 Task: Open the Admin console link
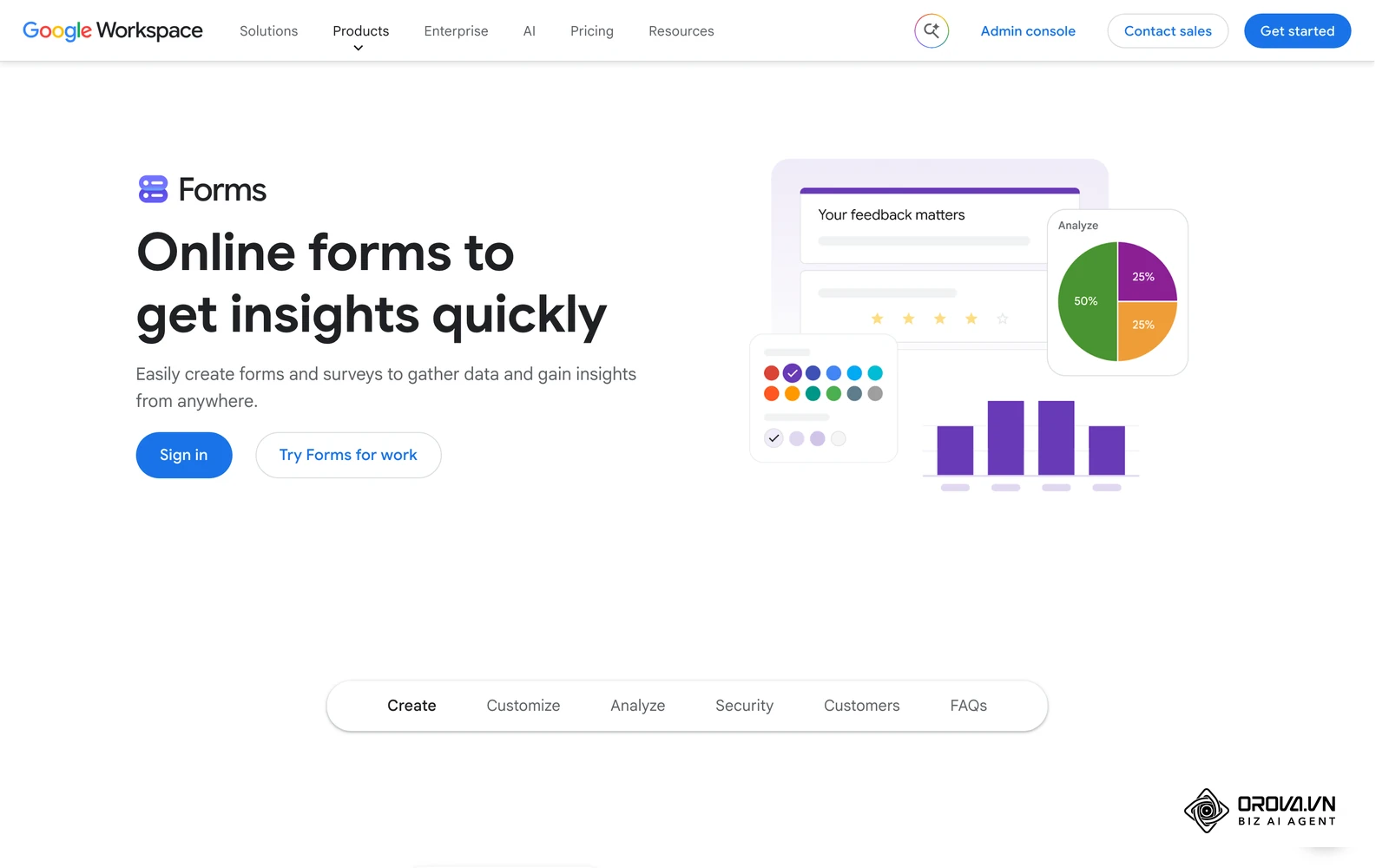click(x=1028, y=31)
